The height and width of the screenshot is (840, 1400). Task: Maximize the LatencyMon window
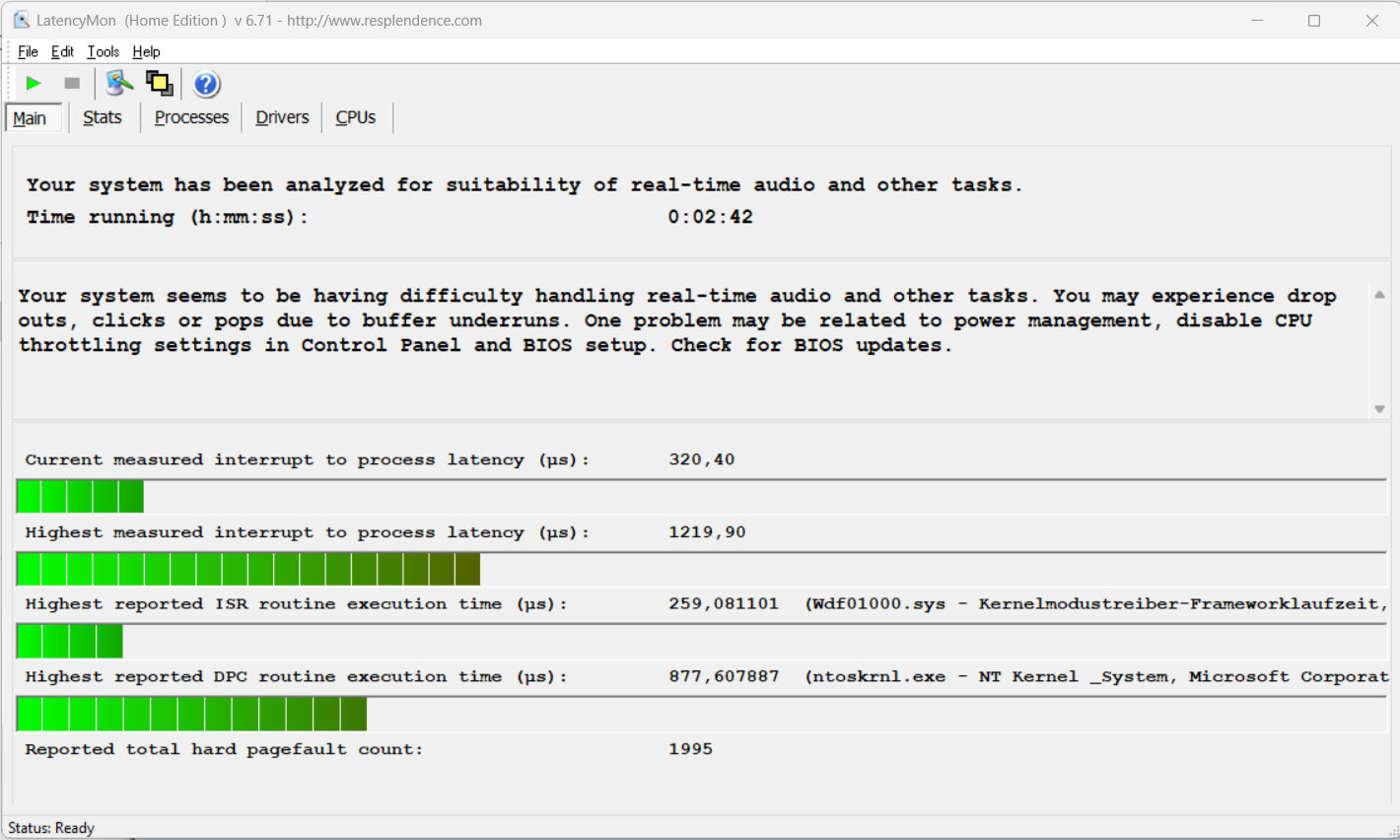[x=1314, y=20]
